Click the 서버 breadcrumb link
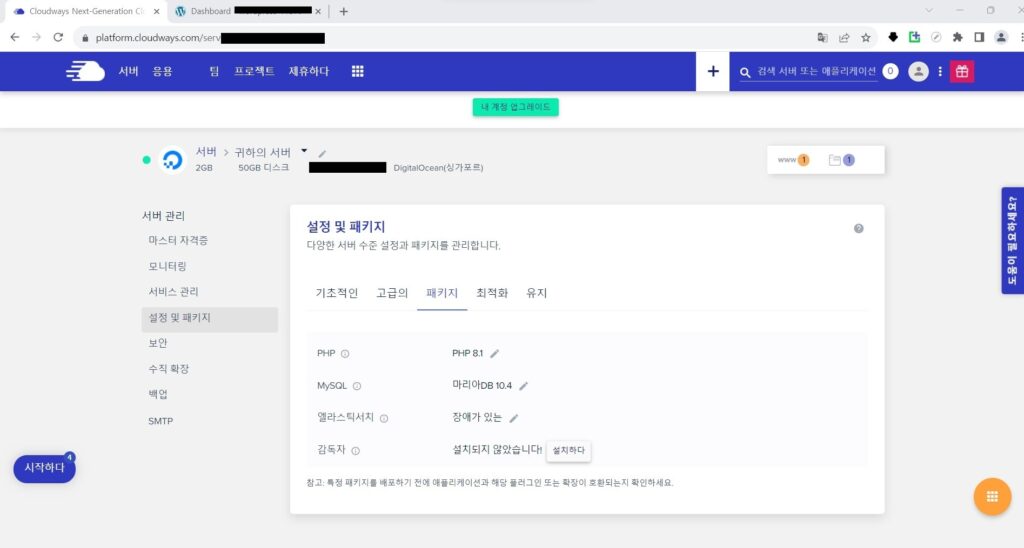Image resolution: width=1024 pixels, height=548 pixels. click(x=206, y=152)
